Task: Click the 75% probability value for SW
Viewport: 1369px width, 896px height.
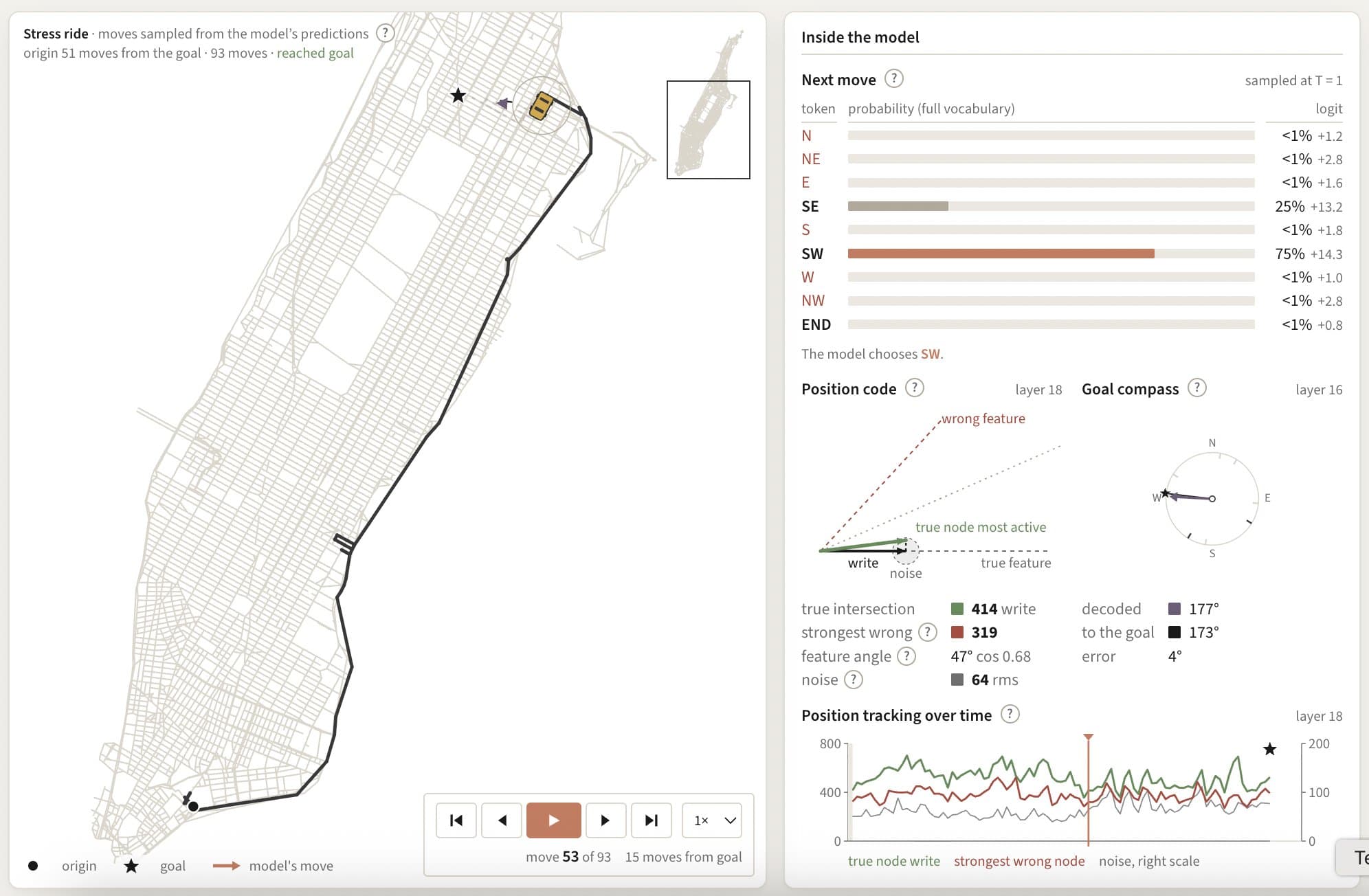Action: coord(1290,254)
